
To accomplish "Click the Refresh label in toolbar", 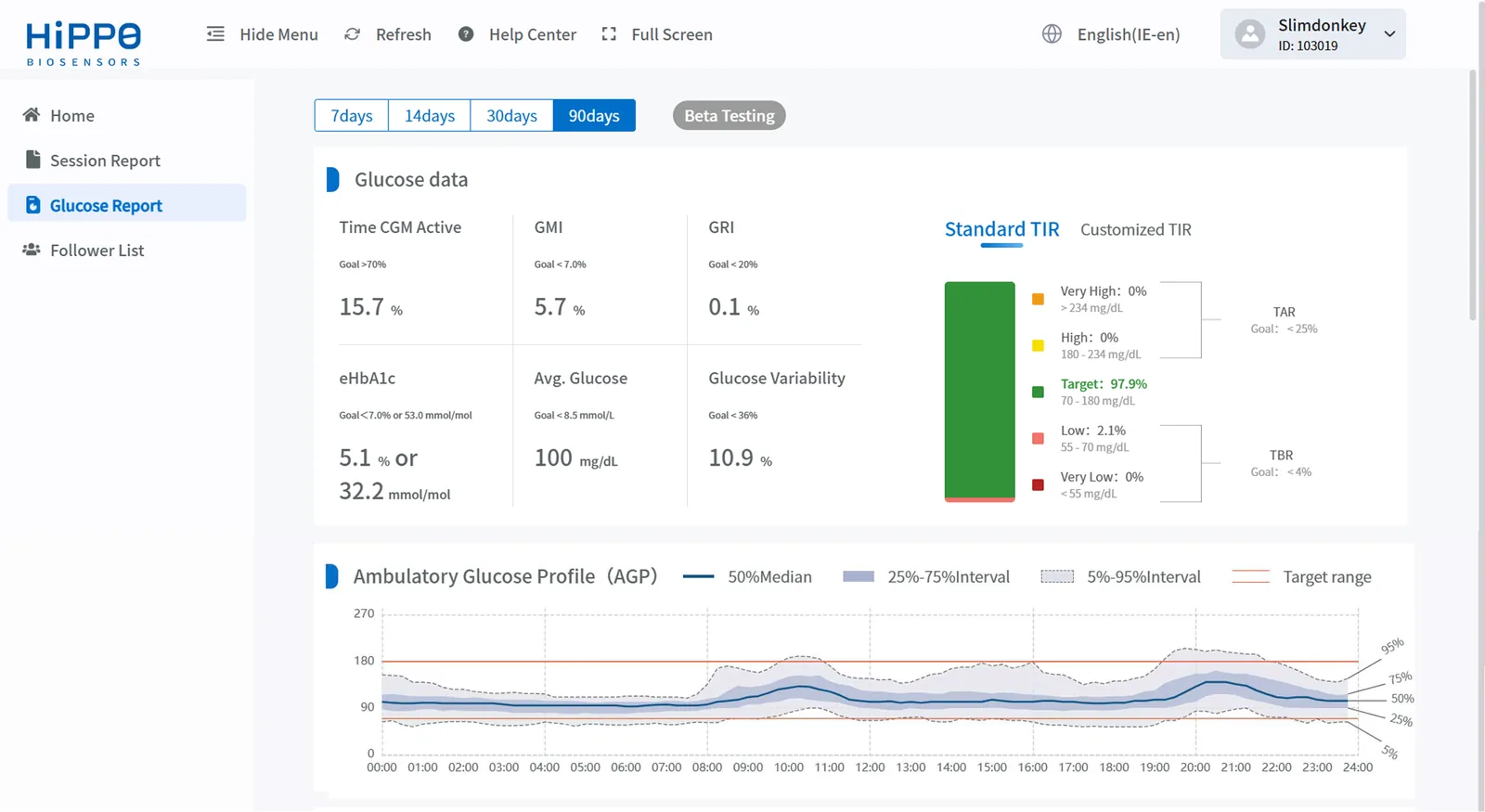I will pyautogui.click(x=404, y=34).
